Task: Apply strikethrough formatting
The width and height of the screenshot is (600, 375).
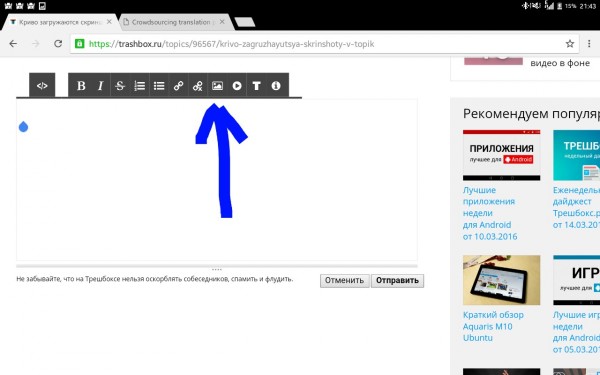Action: [x=120, y=85]
